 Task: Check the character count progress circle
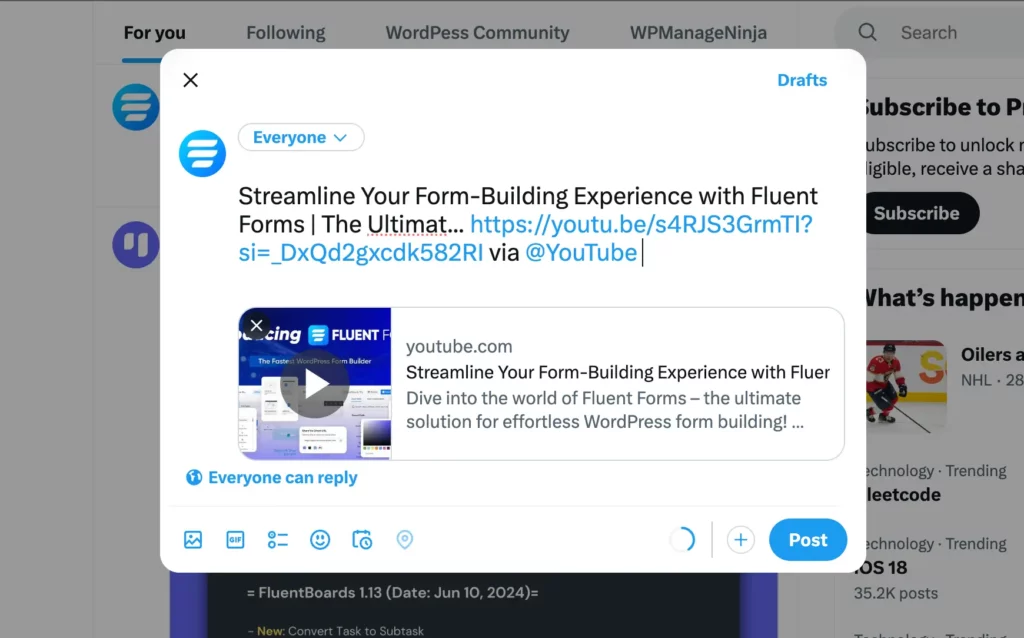pyautogui.click(x=684, y=539)
